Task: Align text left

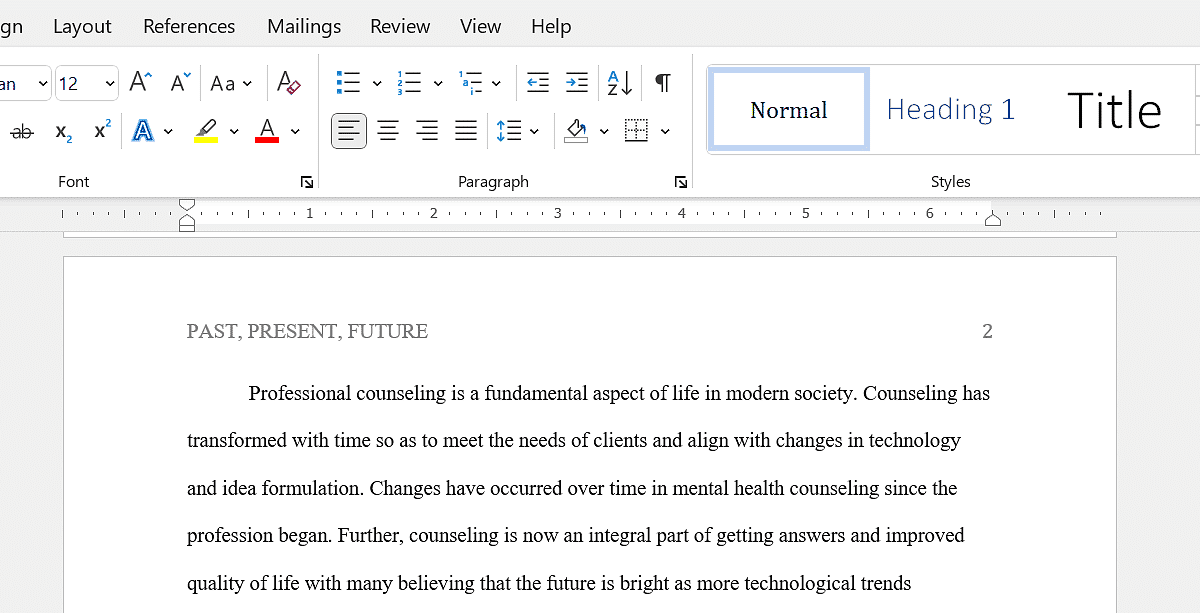Action: pos(349,131)
